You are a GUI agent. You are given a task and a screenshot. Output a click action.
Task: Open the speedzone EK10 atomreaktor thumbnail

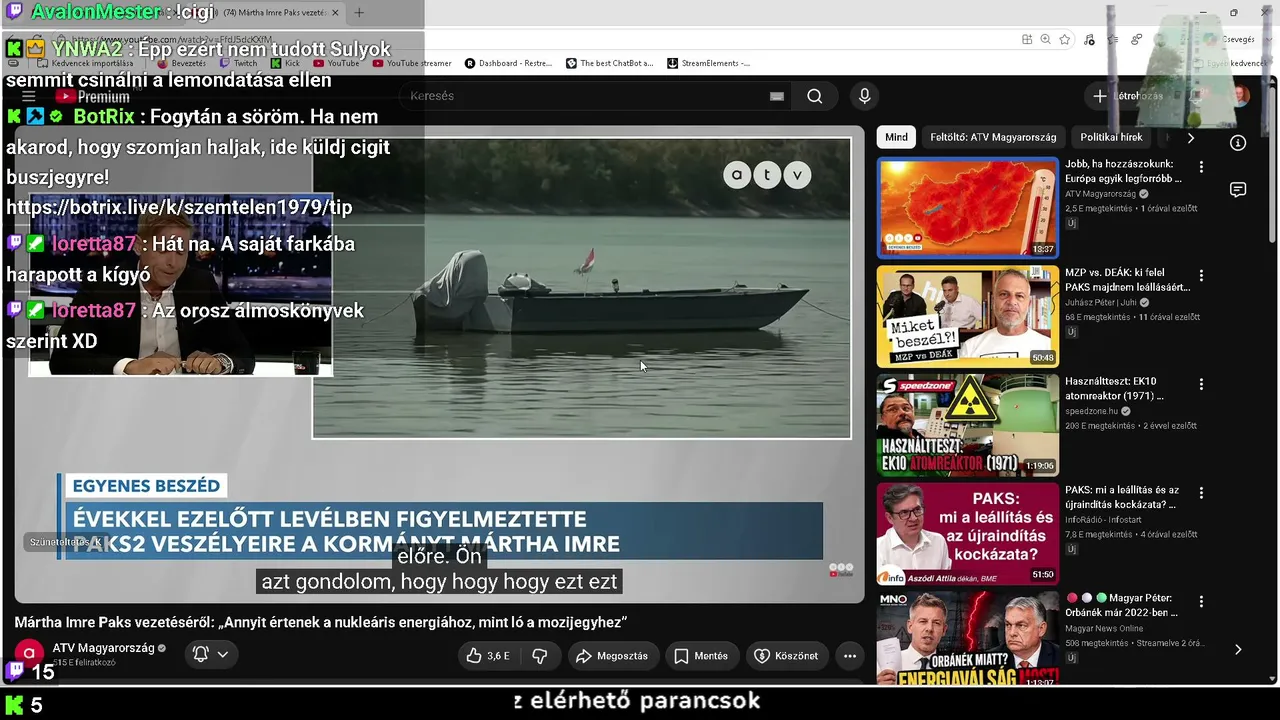click(x=967, y=425)
